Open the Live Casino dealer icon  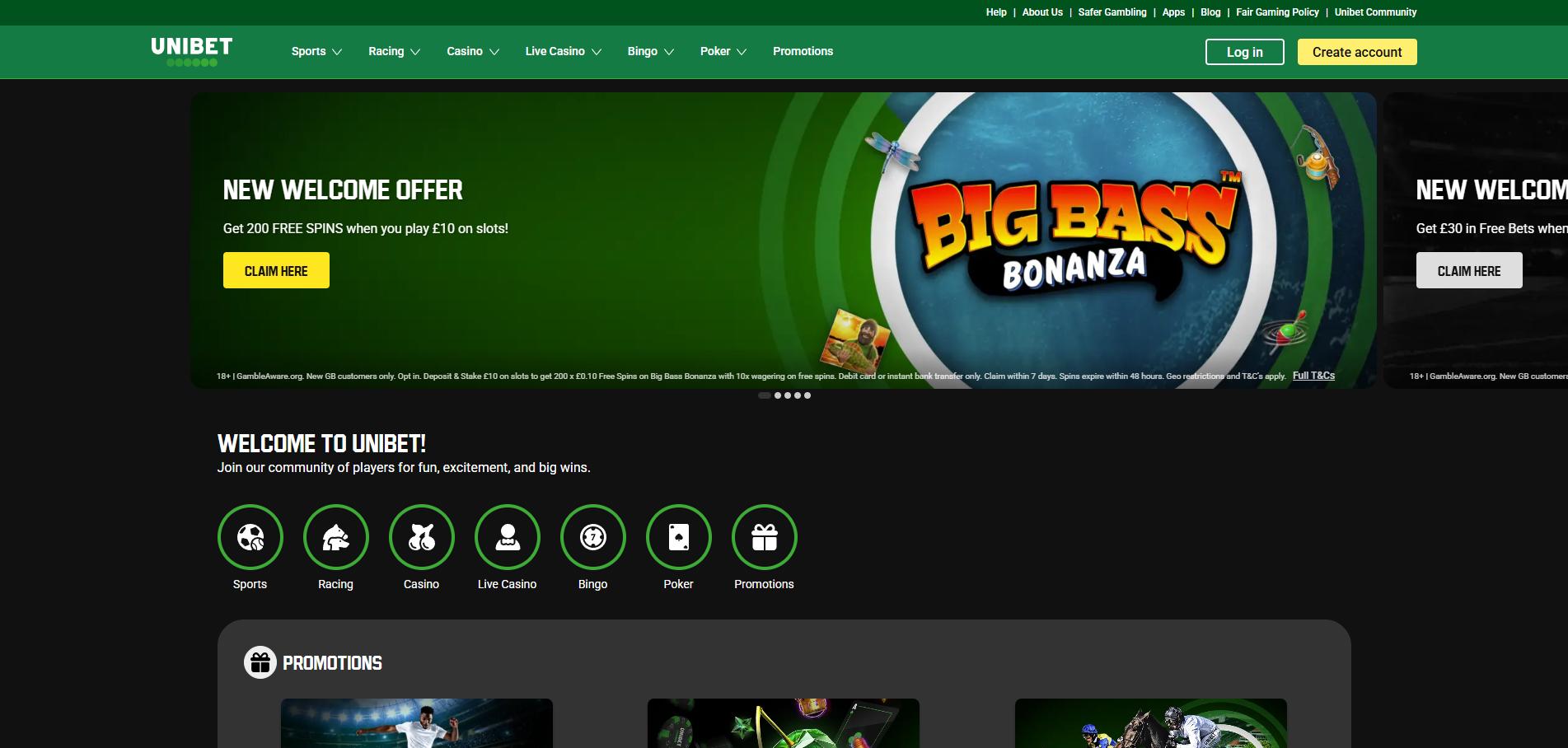click(508, 537)
